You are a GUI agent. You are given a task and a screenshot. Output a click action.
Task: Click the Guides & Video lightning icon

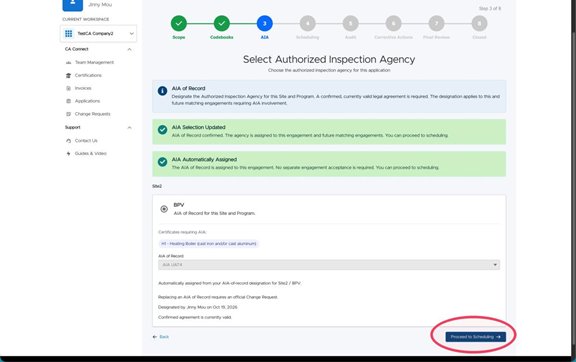point(68,154)
